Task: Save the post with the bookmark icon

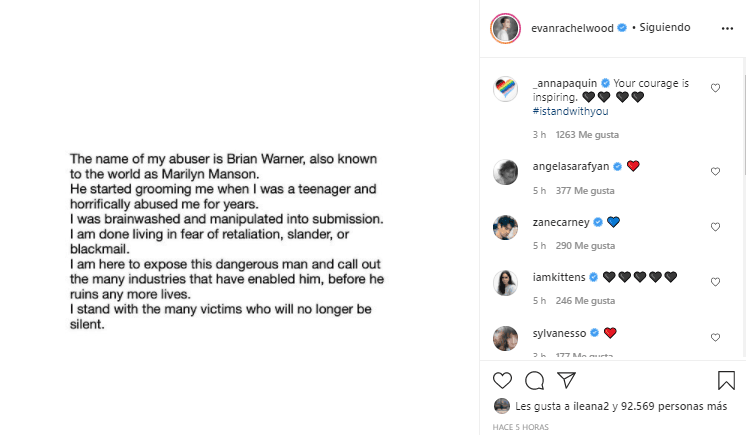Action: 727,380
